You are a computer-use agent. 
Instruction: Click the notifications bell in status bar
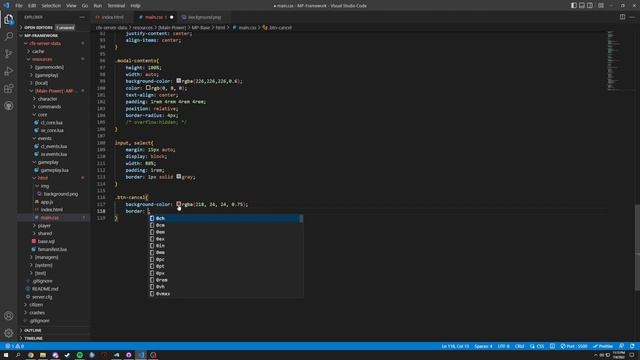click(632, 346)
